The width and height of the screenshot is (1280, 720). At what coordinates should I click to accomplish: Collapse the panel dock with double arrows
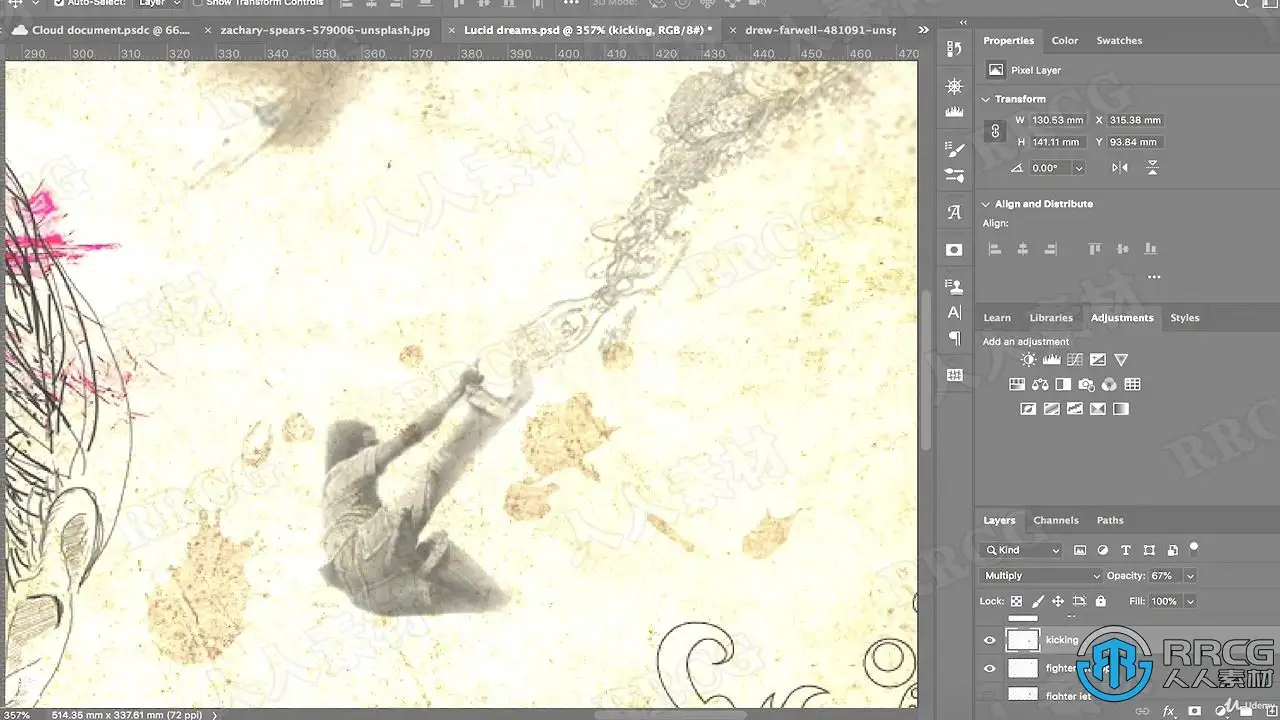(963, 22)
